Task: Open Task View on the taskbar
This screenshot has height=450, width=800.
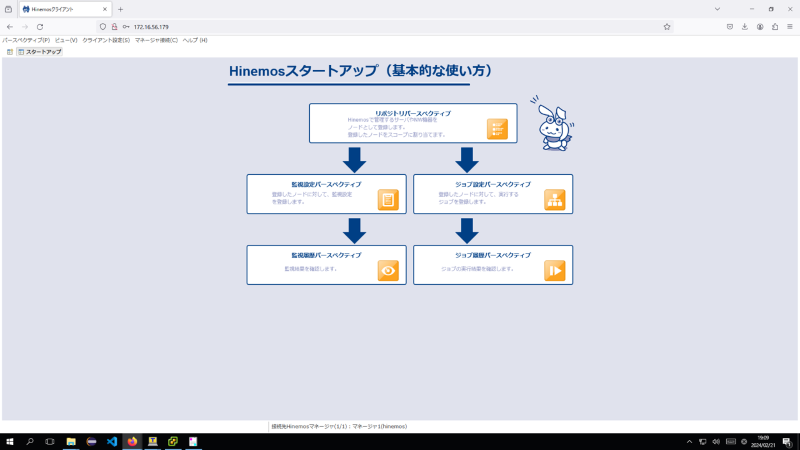Action: [49, 441]
